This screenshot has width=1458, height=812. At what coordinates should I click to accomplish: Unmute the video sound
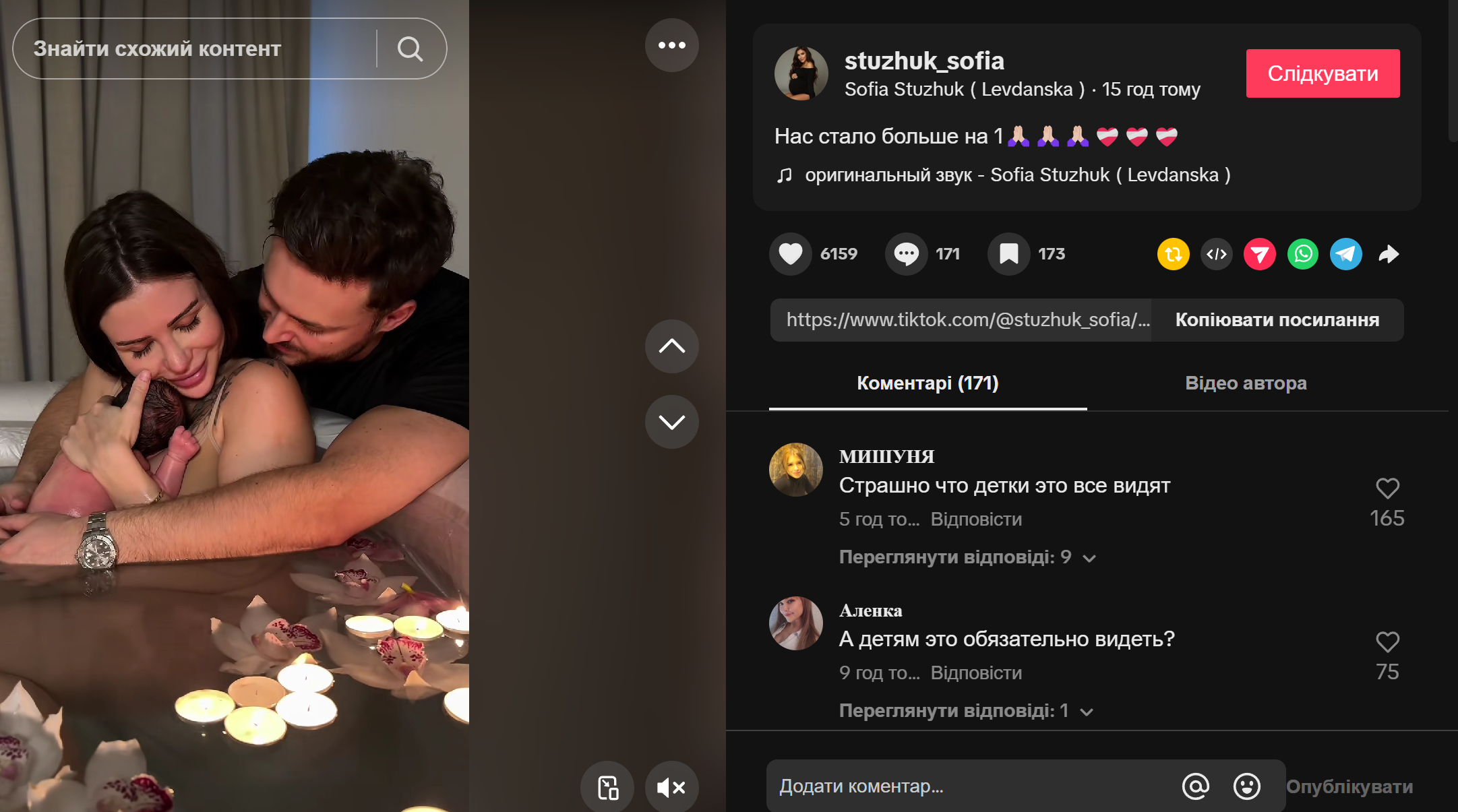[671, 787]
